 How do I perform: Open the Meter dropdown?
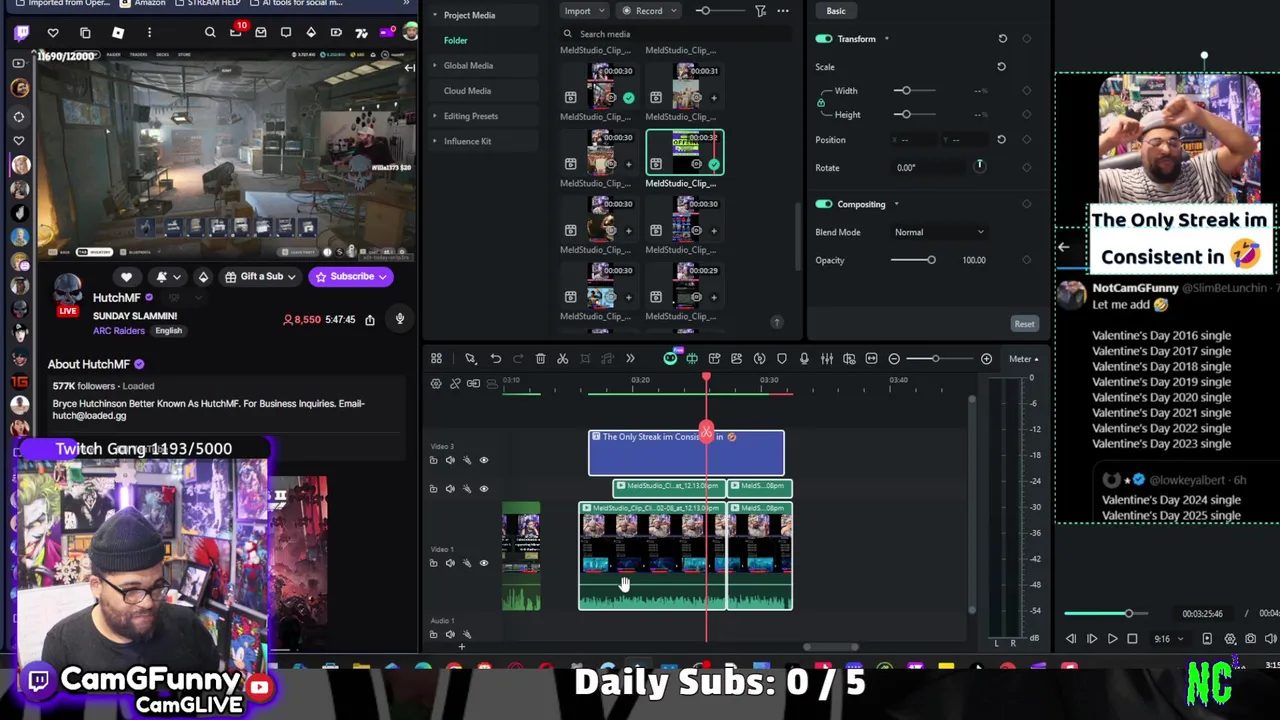[x=1023, y=358]
